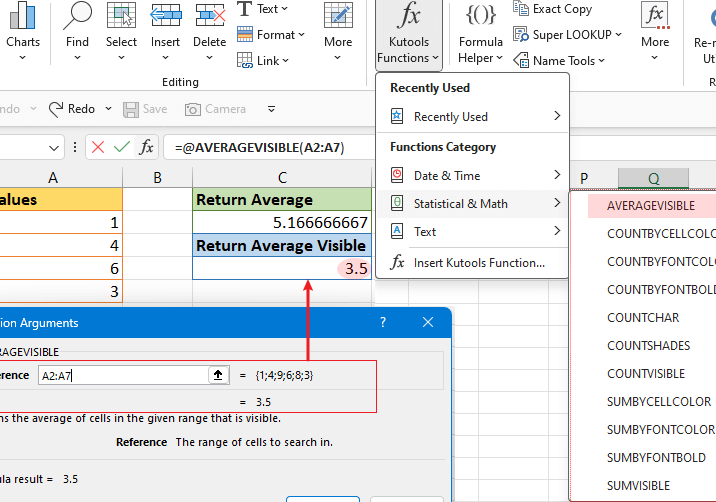
Task: Open the Super LOOKUP menu
Action: (568, 35)
